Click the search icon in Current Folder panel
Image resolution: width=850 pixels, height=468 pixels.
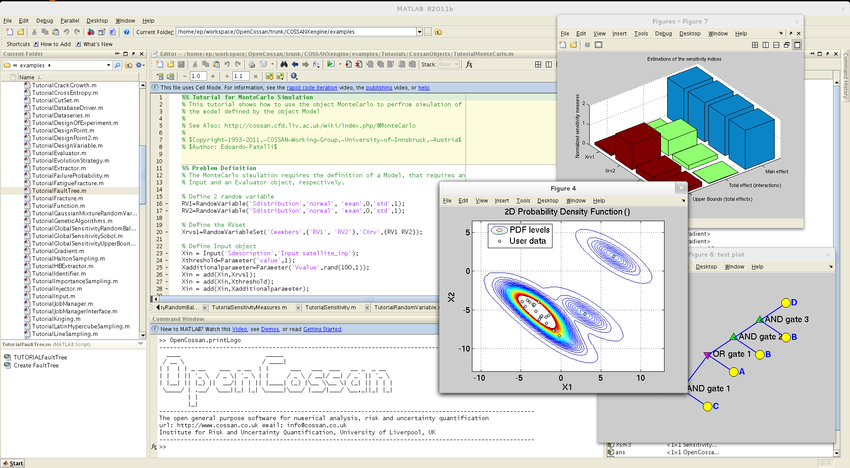click(117, 65)
